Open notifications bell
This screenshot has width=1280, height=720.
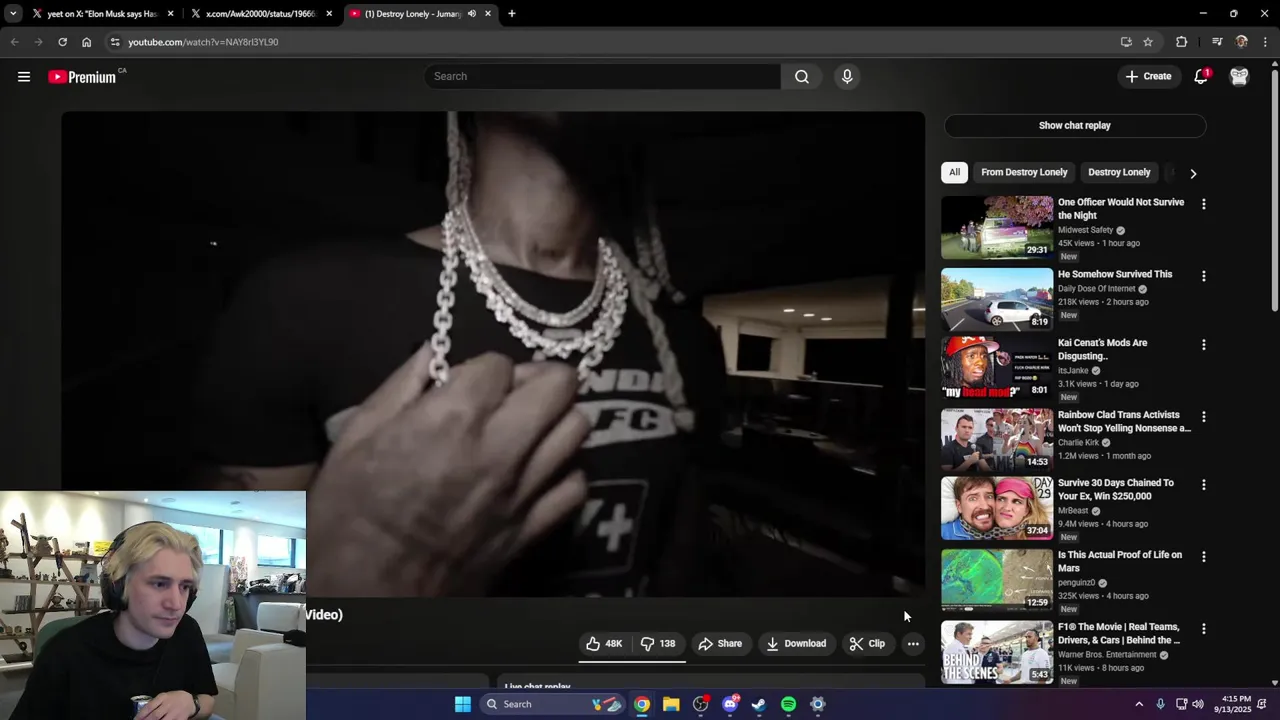click(x=1201, y=77)
